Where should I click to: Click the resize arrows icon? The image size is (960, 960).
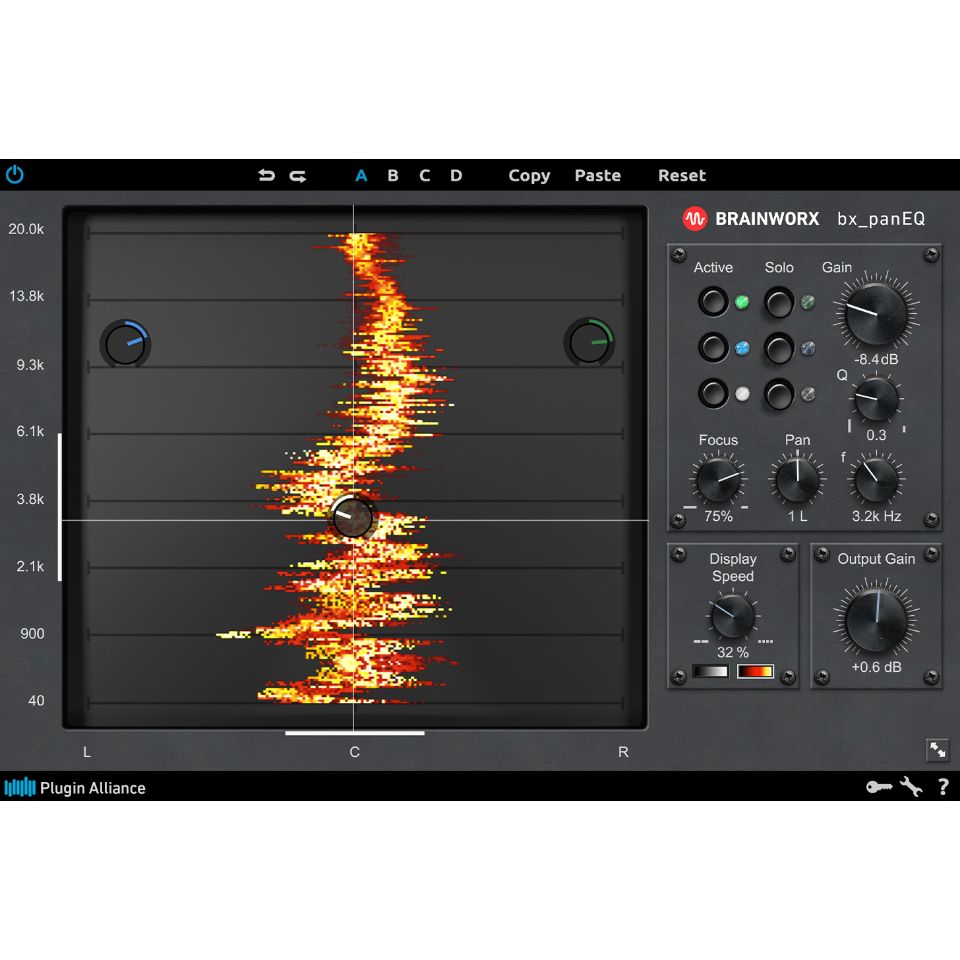[x=937, y=749]
